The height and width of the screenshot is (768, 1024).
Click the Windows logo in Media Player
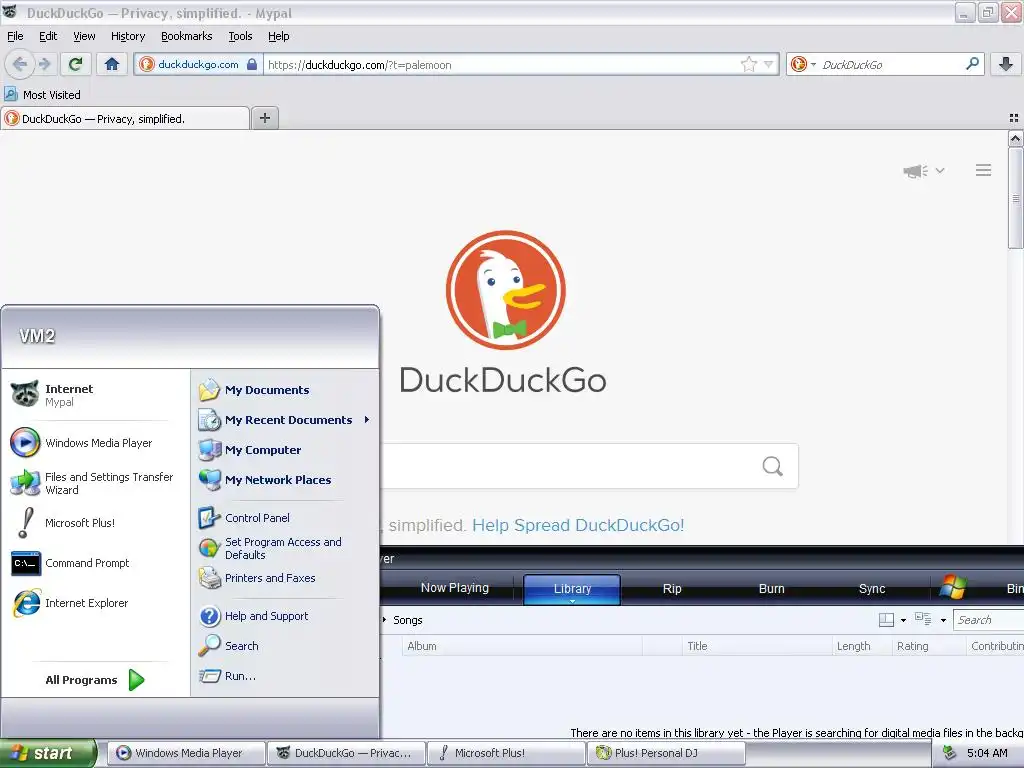coord(953,587)
